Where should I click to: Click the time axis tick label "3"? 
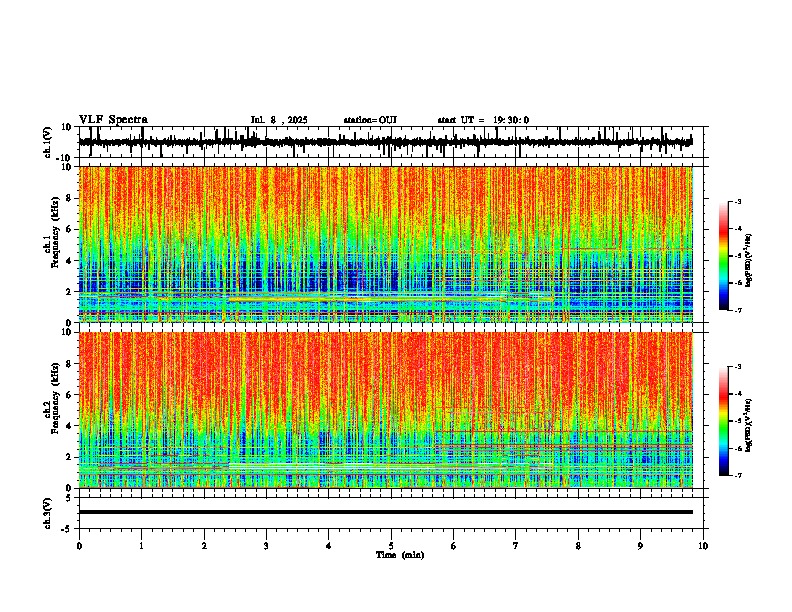(266, 546)
